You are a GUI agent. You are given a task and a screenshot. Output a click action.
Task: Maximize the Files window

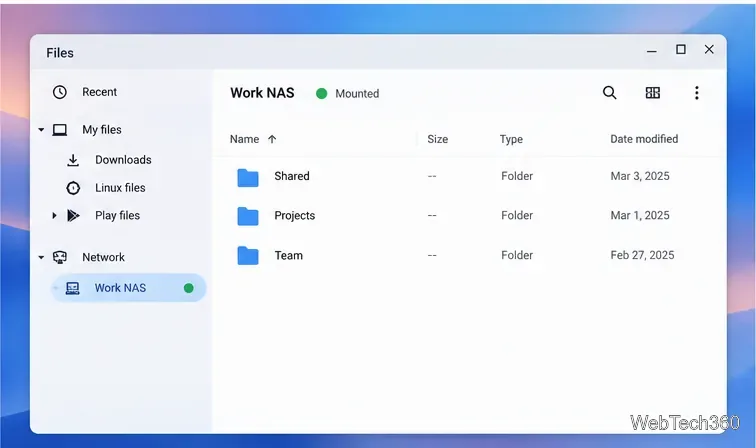681,49
